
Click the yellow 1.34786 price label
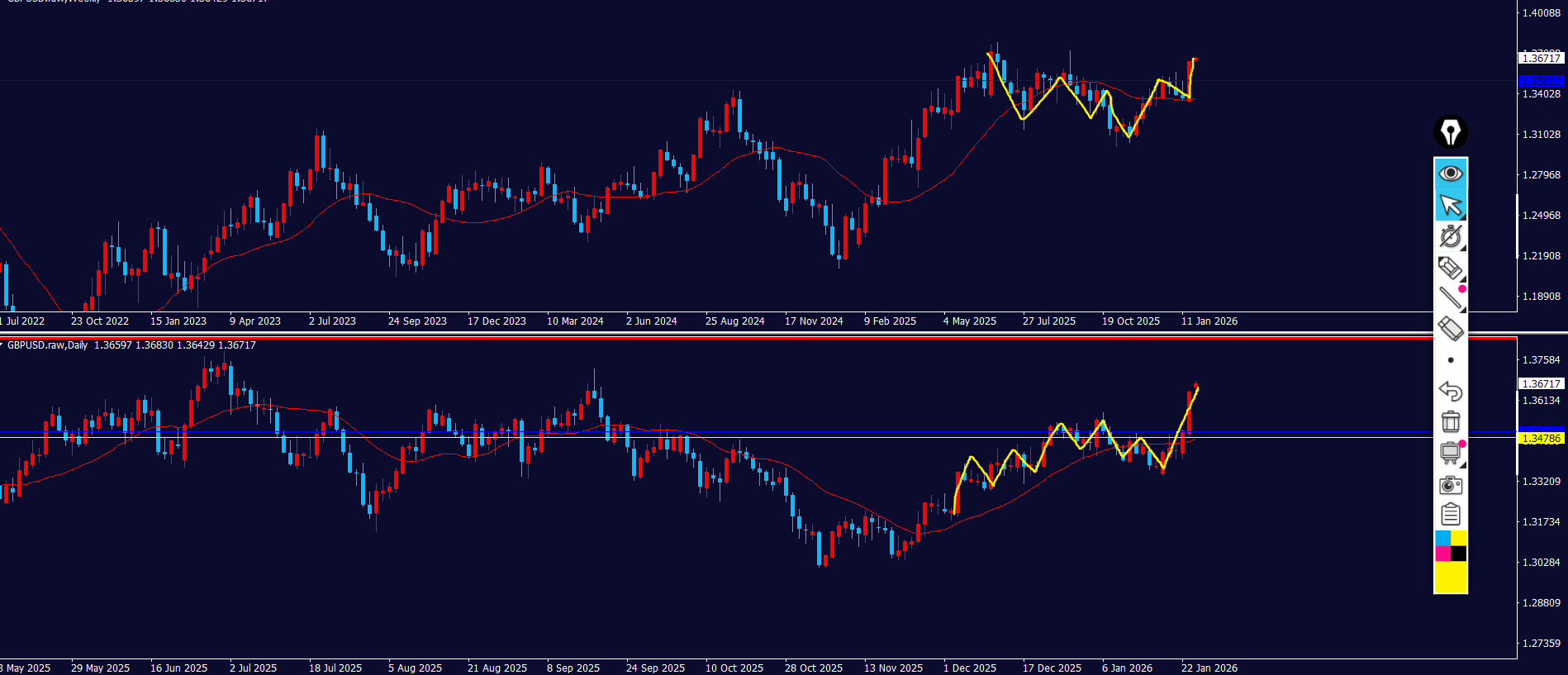[1541, 439]
